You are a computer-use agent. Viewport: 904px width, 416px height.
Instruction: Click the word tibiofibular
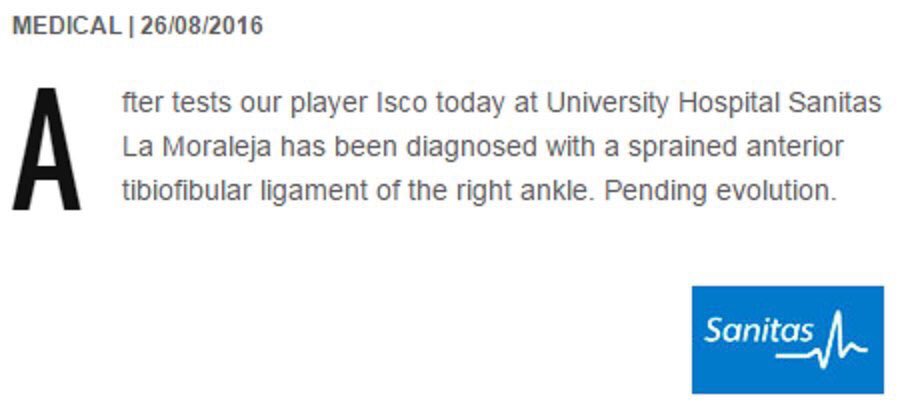point(175,191)
